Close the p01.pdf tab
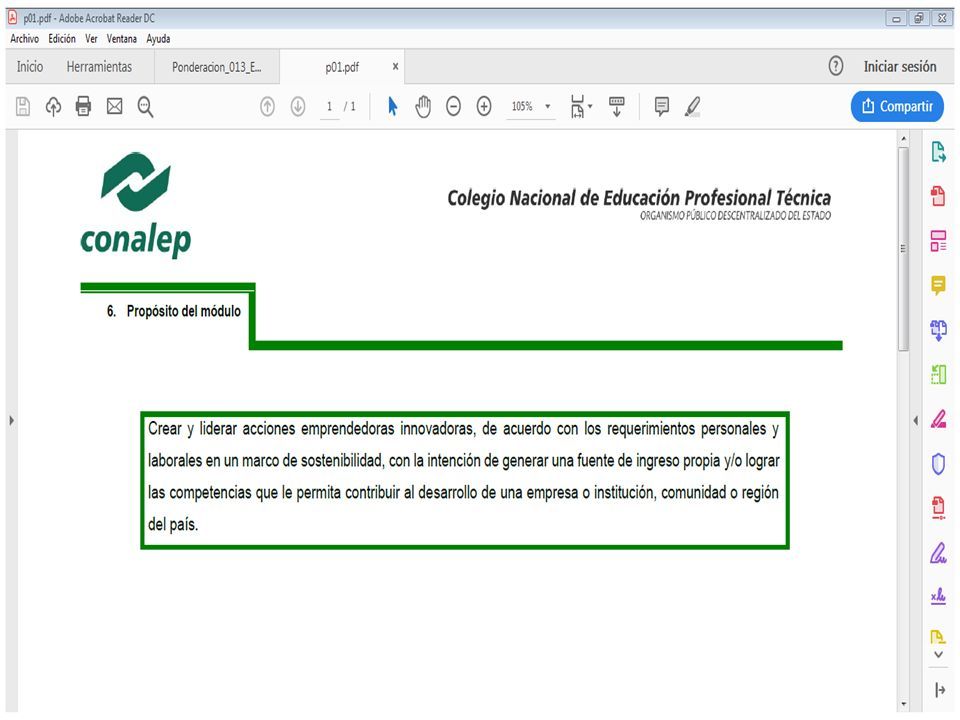Screen dimensions: 960x720 point(396,66)
